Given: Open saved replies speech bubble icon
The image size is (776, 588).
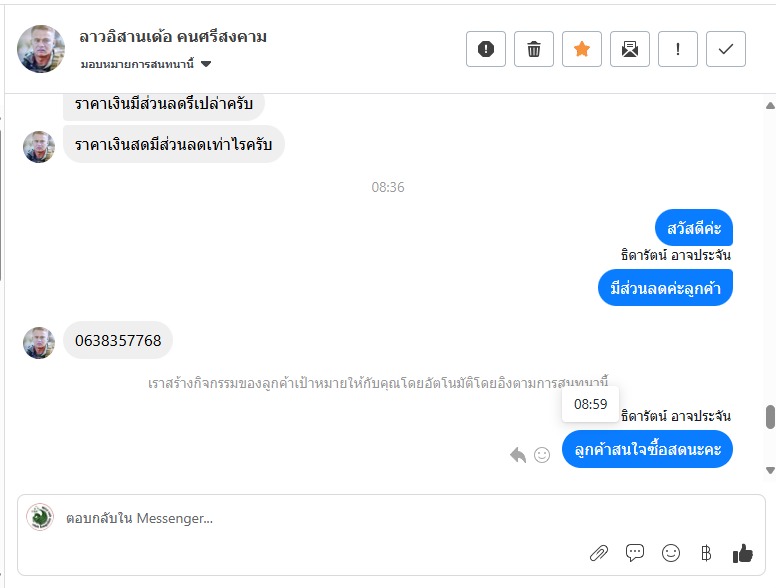Looking at the screenshot, I should point(635,552).
